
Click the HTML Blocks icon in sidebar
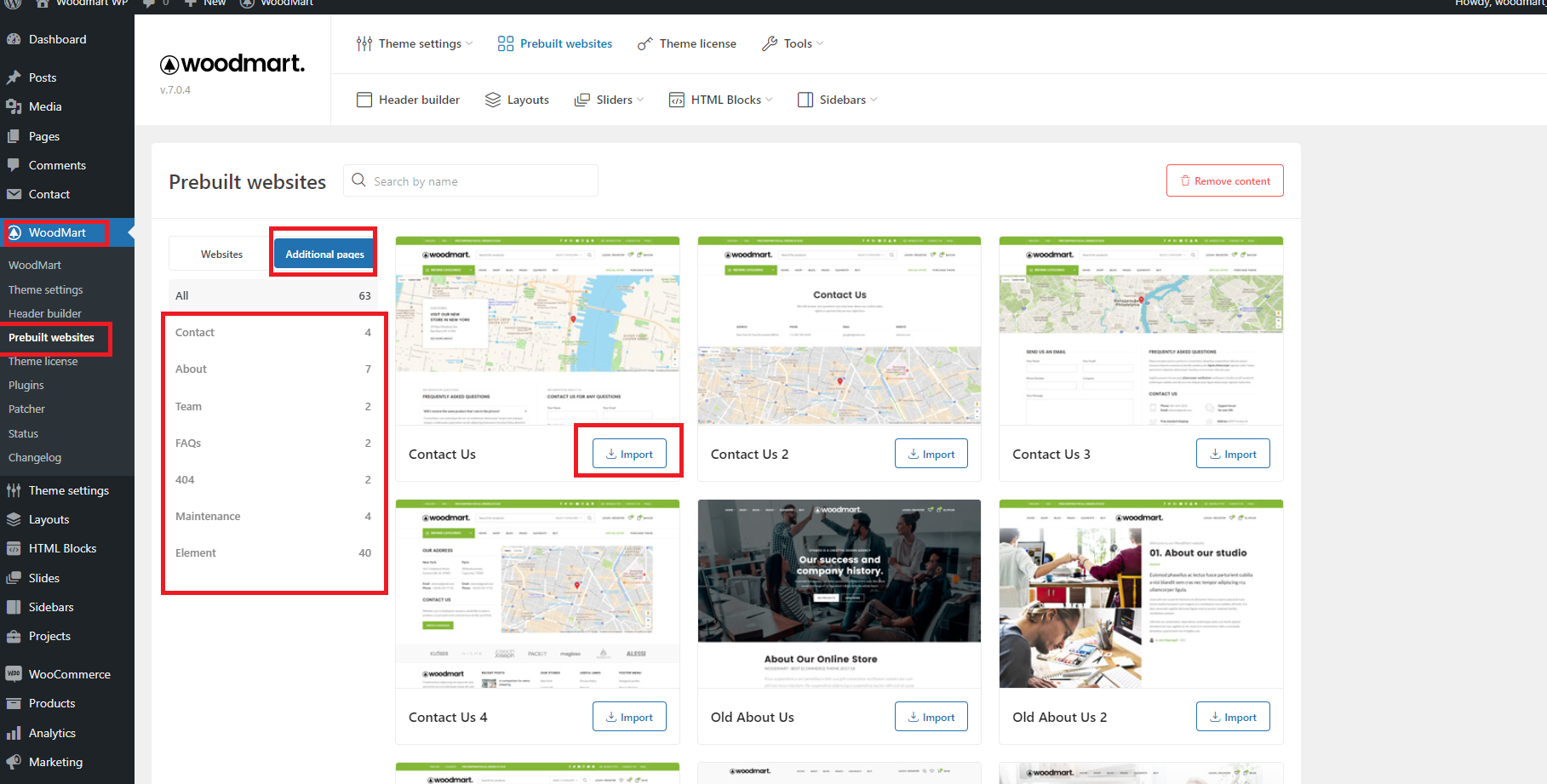[14, 548]
